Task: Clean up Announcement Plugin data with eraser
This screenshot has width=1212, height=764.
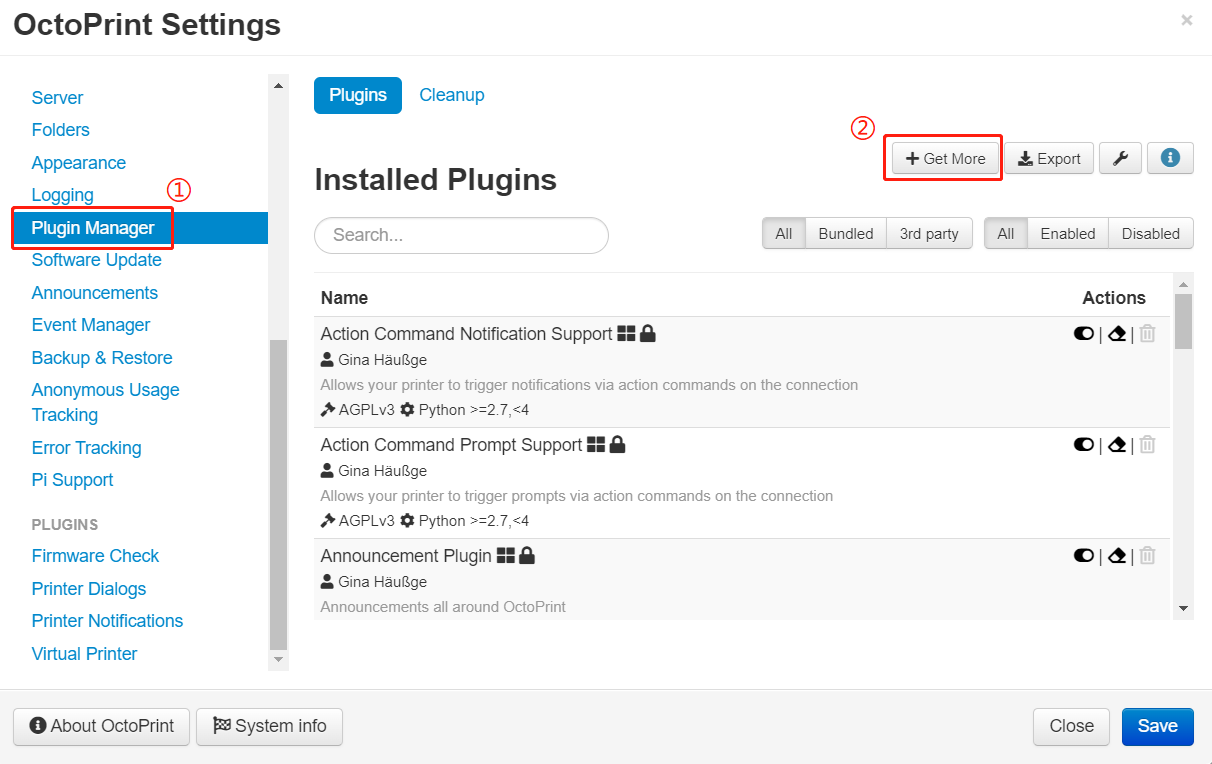Action: (x=1118, y=556)
